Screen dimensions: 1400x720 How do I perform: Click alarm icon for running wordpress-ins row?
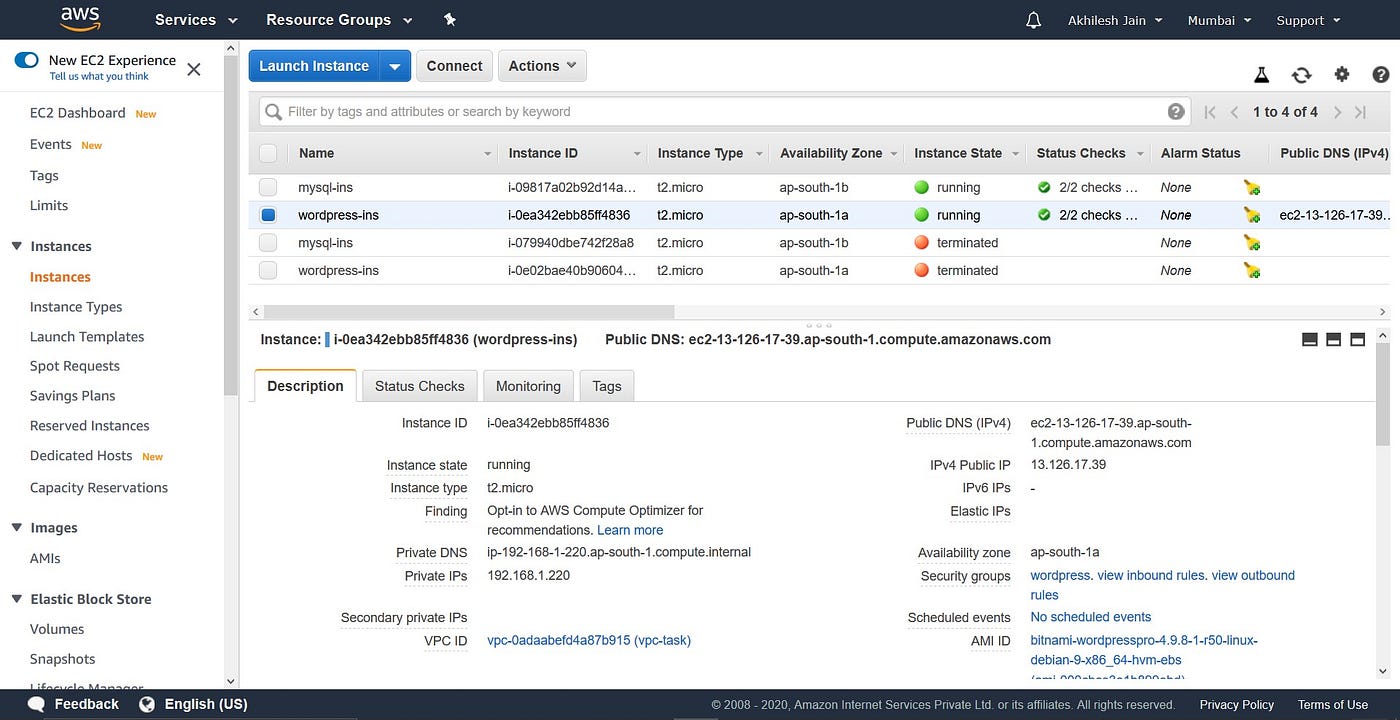[x=1252, y=215]
